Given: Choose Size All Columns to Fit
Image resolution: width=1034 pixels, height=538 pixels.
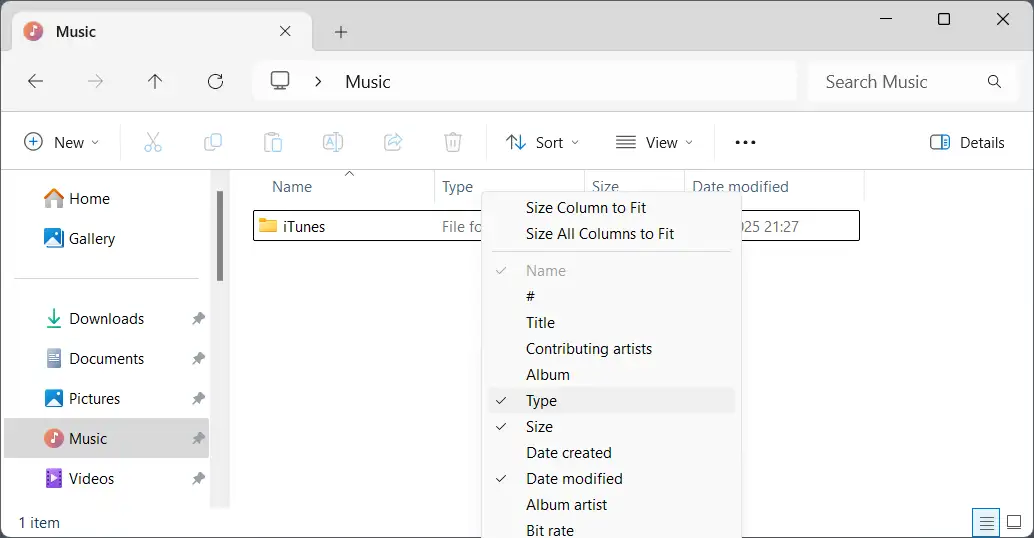Looking at the screenshot, I should [600, 234].
